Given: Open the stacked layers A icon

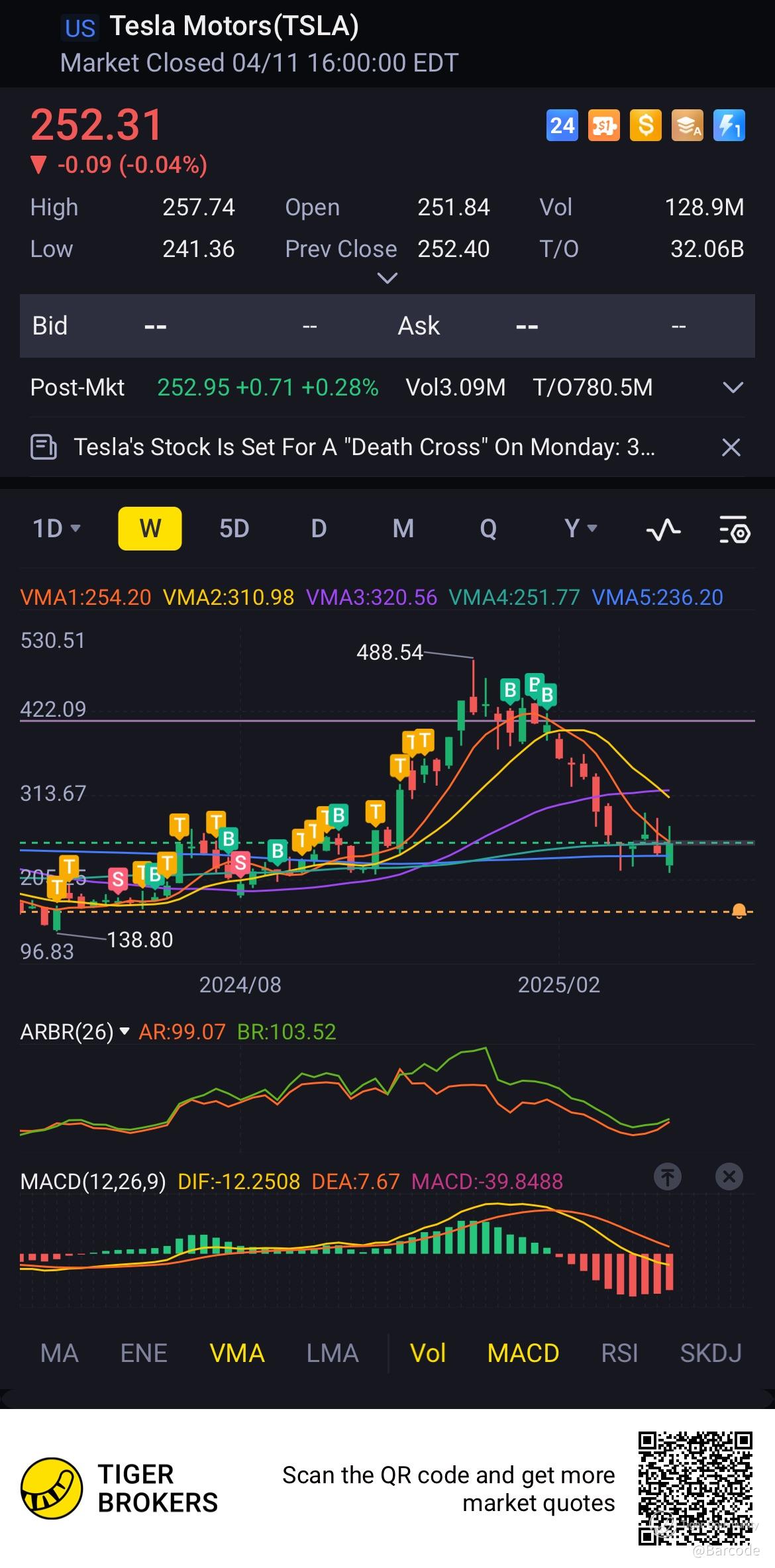Looking at the screenshot, I should point(687,125).
